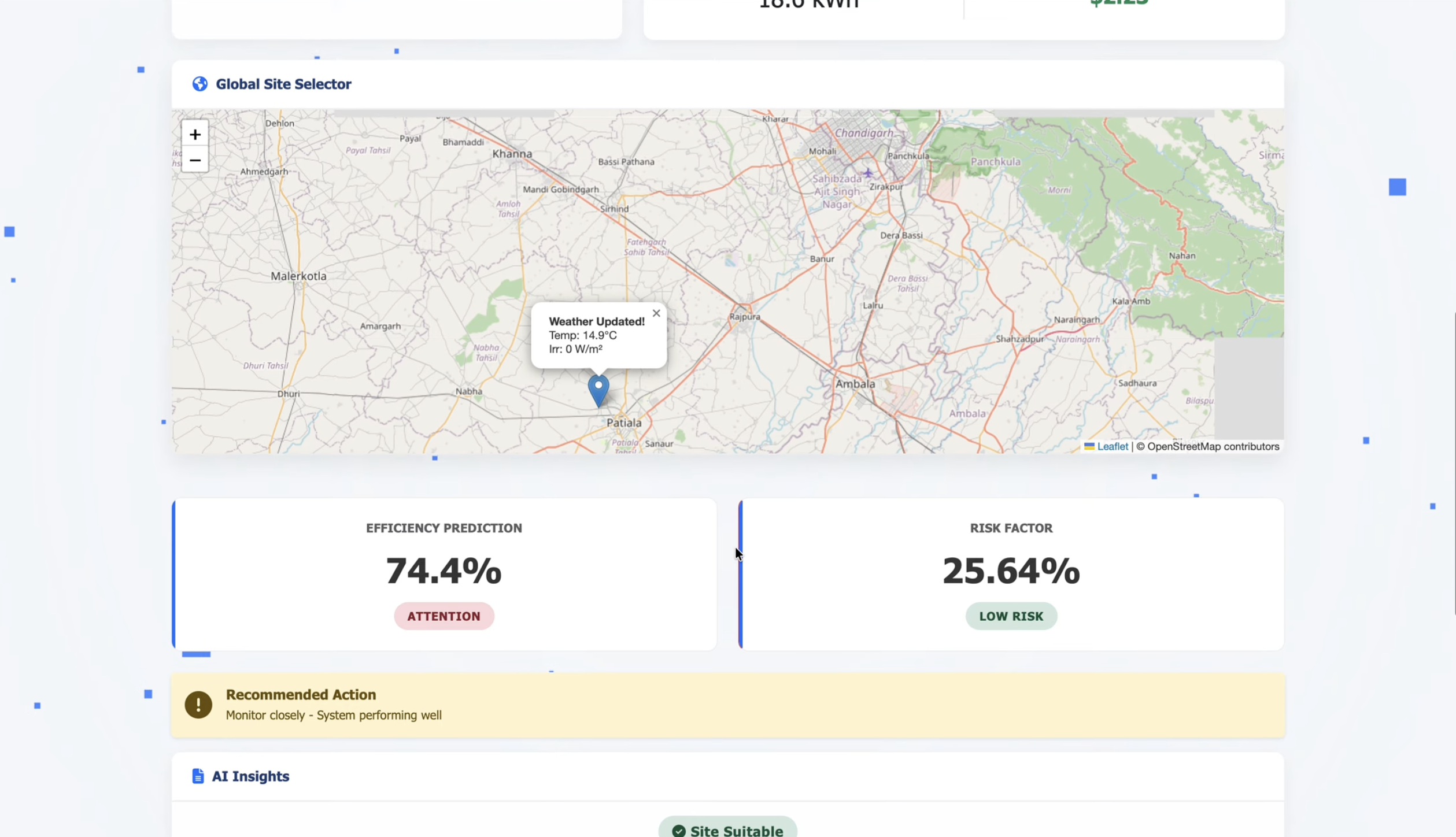
Task: Click the 74.4% efficiency prediction value
Action: [x=444, y=571]
